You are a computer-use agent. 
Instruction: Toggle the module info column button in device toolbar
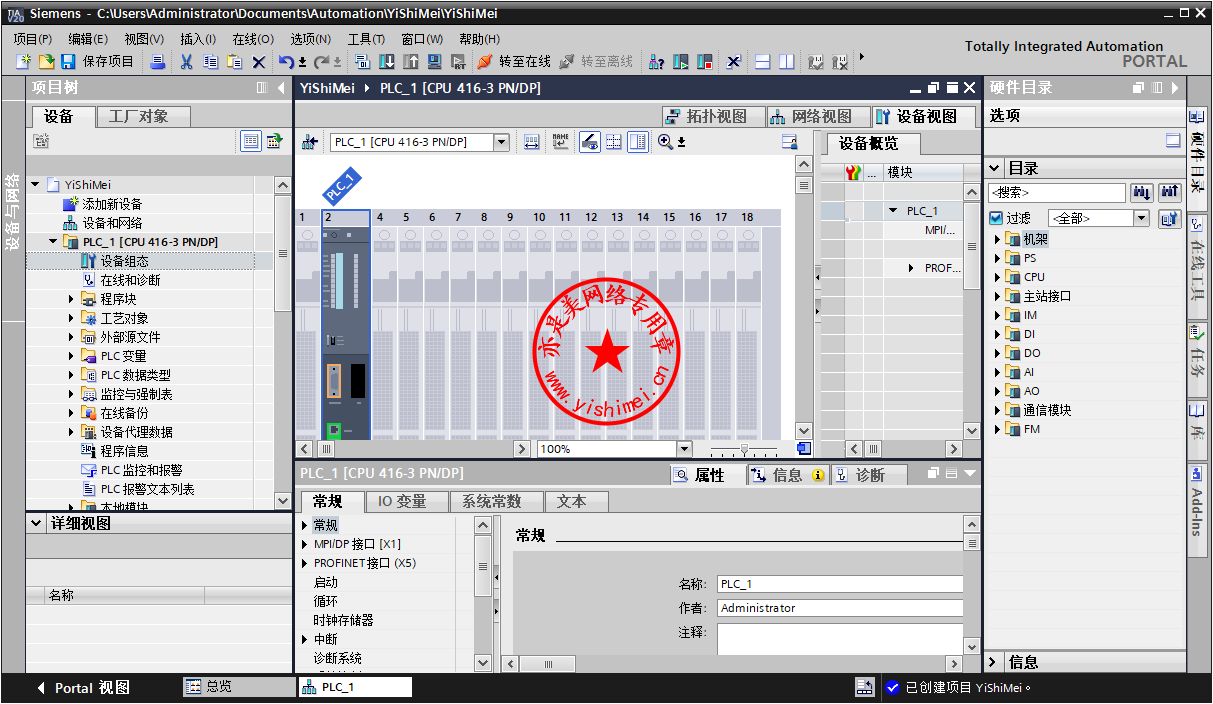coord(638,142)
